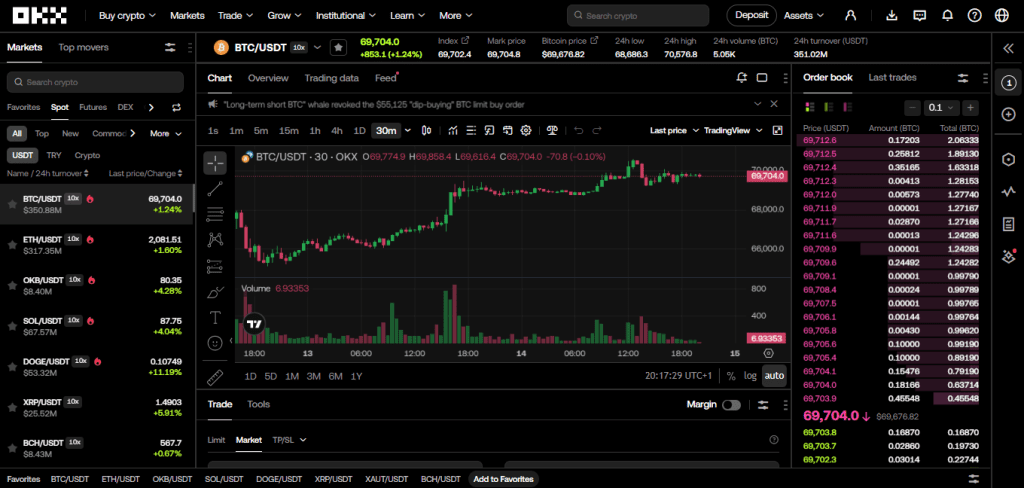This screenshot has width=1024, height=488.
Task: Open the help question mark icon
Action: (974, 15)
